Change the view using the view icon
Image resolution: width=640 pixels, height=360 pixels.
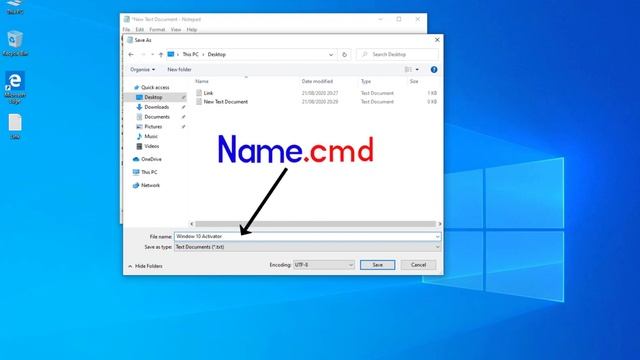[x=408, y=69]
